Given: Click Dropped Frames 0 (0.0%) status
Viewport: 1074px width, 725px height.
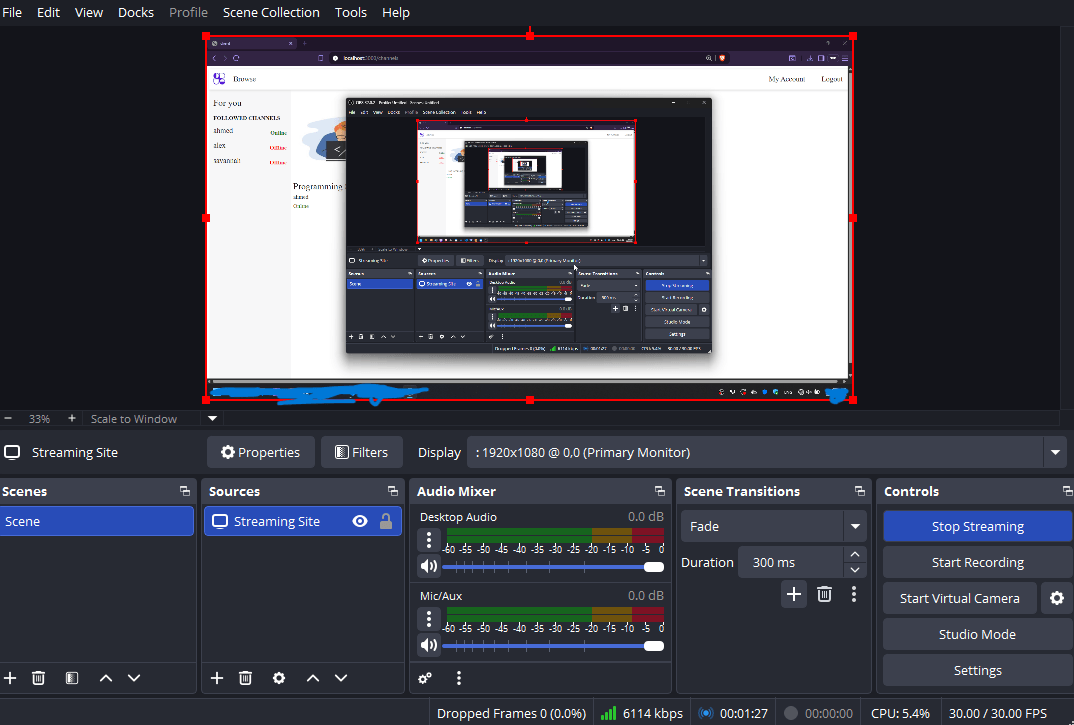Looking at the screenshot, I should (x=511, y=713).
